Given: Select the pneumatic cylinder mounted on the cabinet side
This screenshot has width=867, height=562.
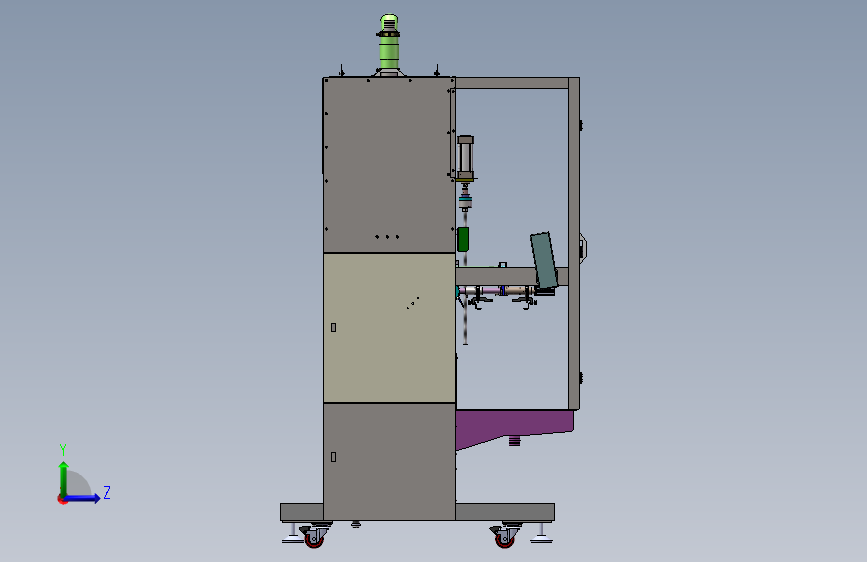Looking at the screenshot, I should pyautogui.click(x=466, y=158).
